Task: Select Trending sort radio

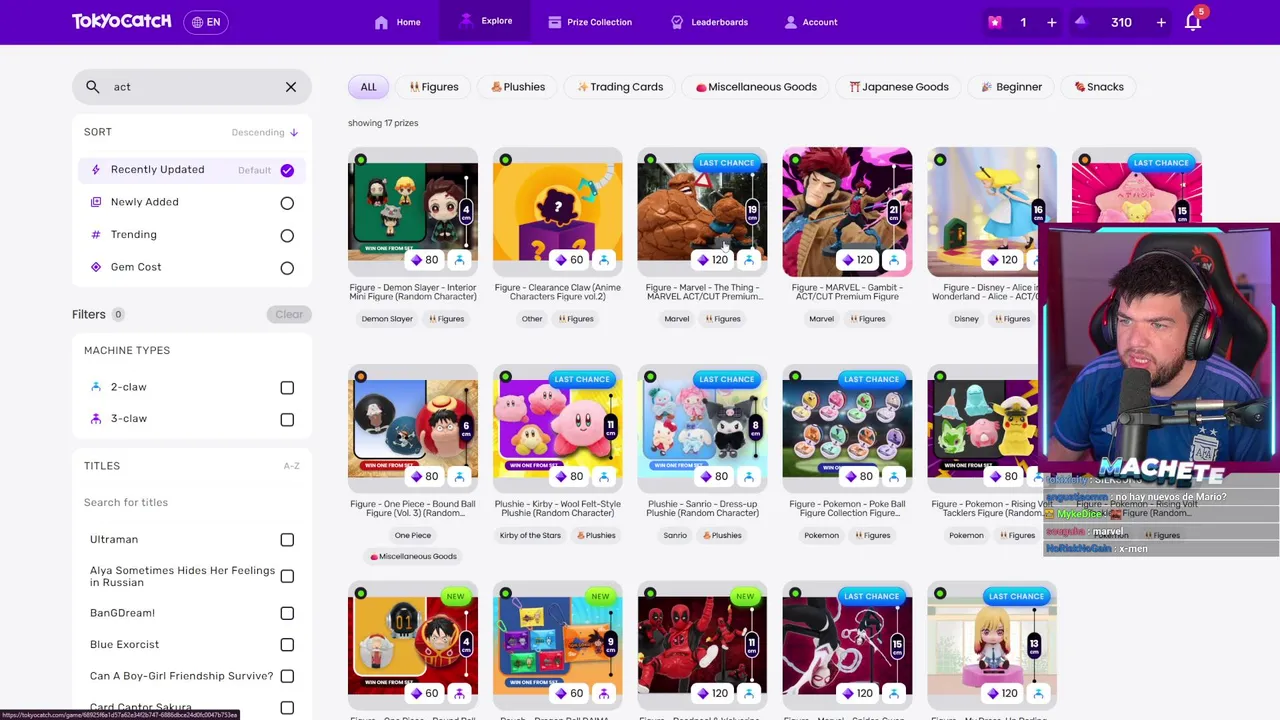Action: (x=287, y=236)
